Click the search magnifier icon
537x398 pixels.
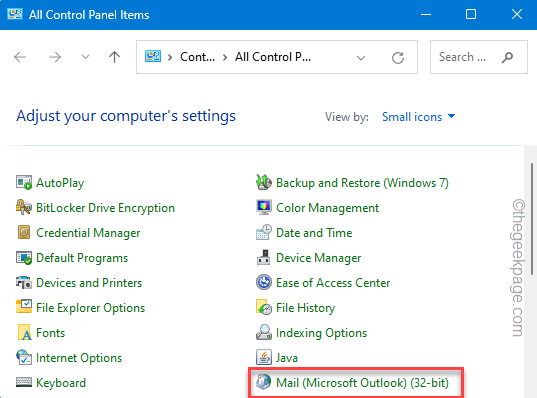coord(507,57)
